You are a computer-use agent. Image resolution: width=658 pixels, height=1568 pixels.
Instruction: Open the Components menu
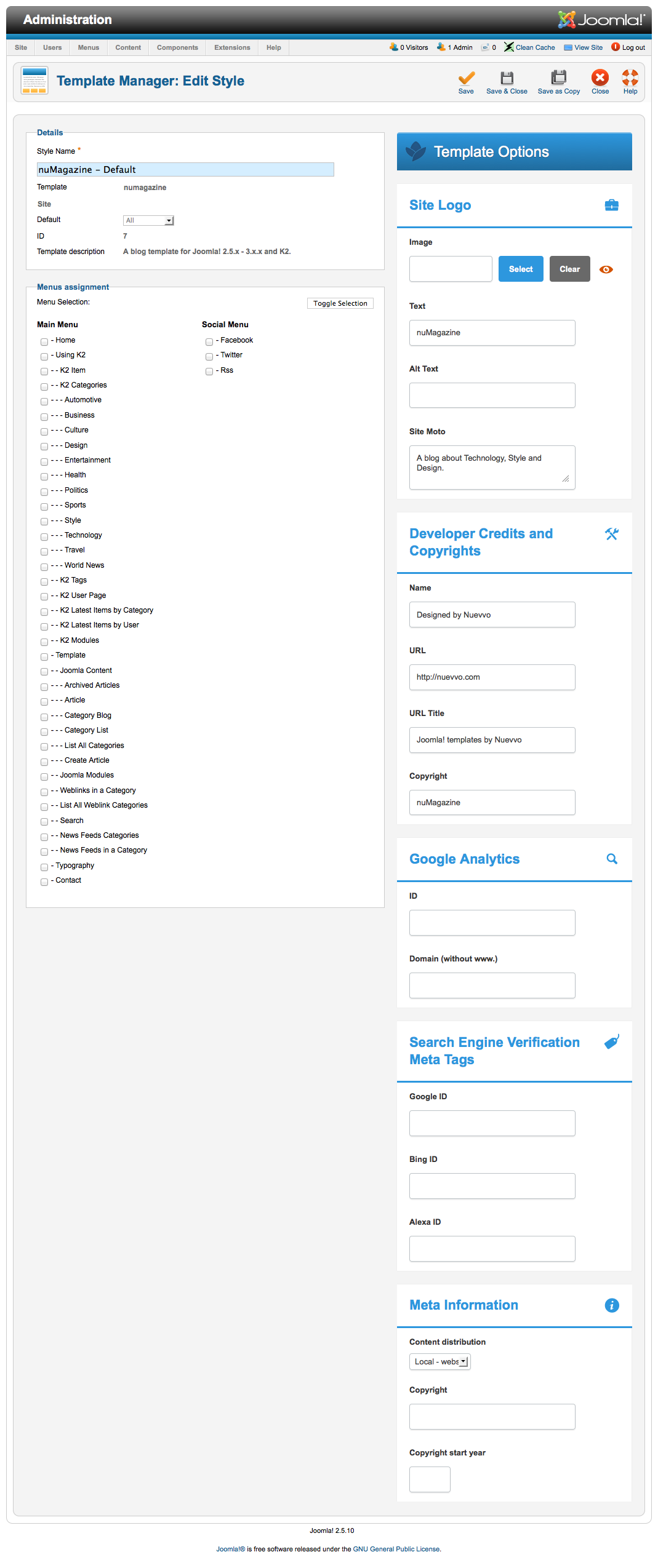tap(177, 47)
